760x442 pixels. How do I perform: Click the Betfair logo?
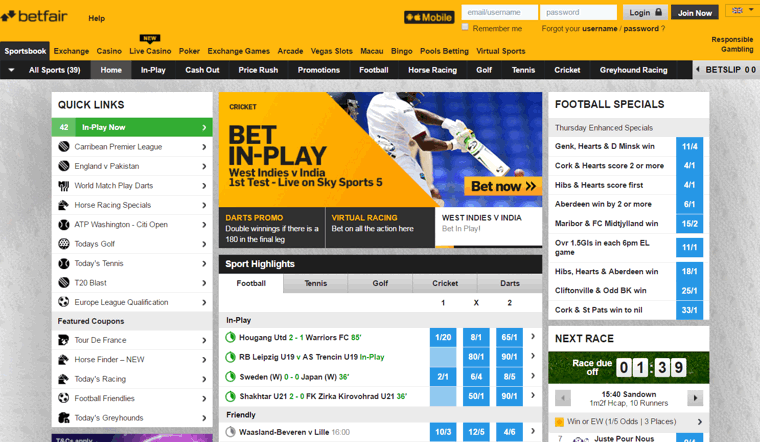coord(34,16)
